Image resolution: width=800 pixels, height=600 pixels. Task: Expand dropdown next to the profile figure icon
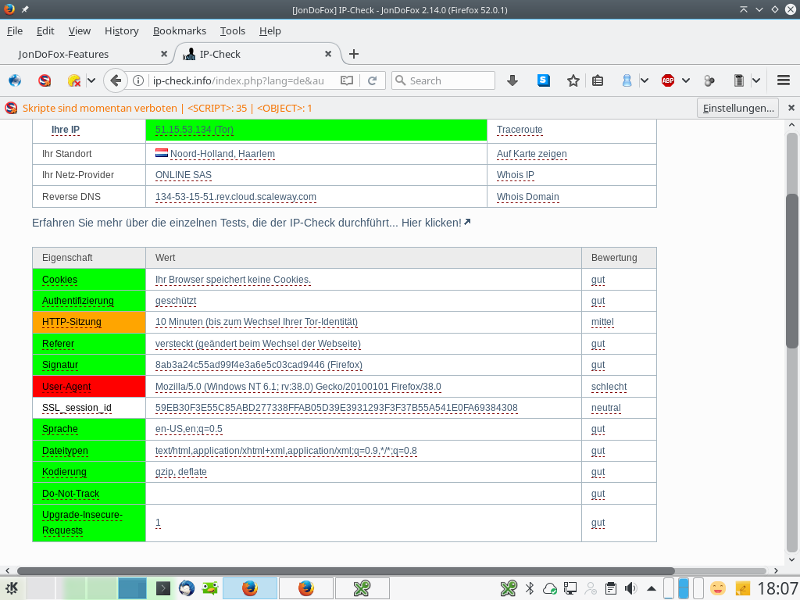pyautogui.click(x=644, y=81)
